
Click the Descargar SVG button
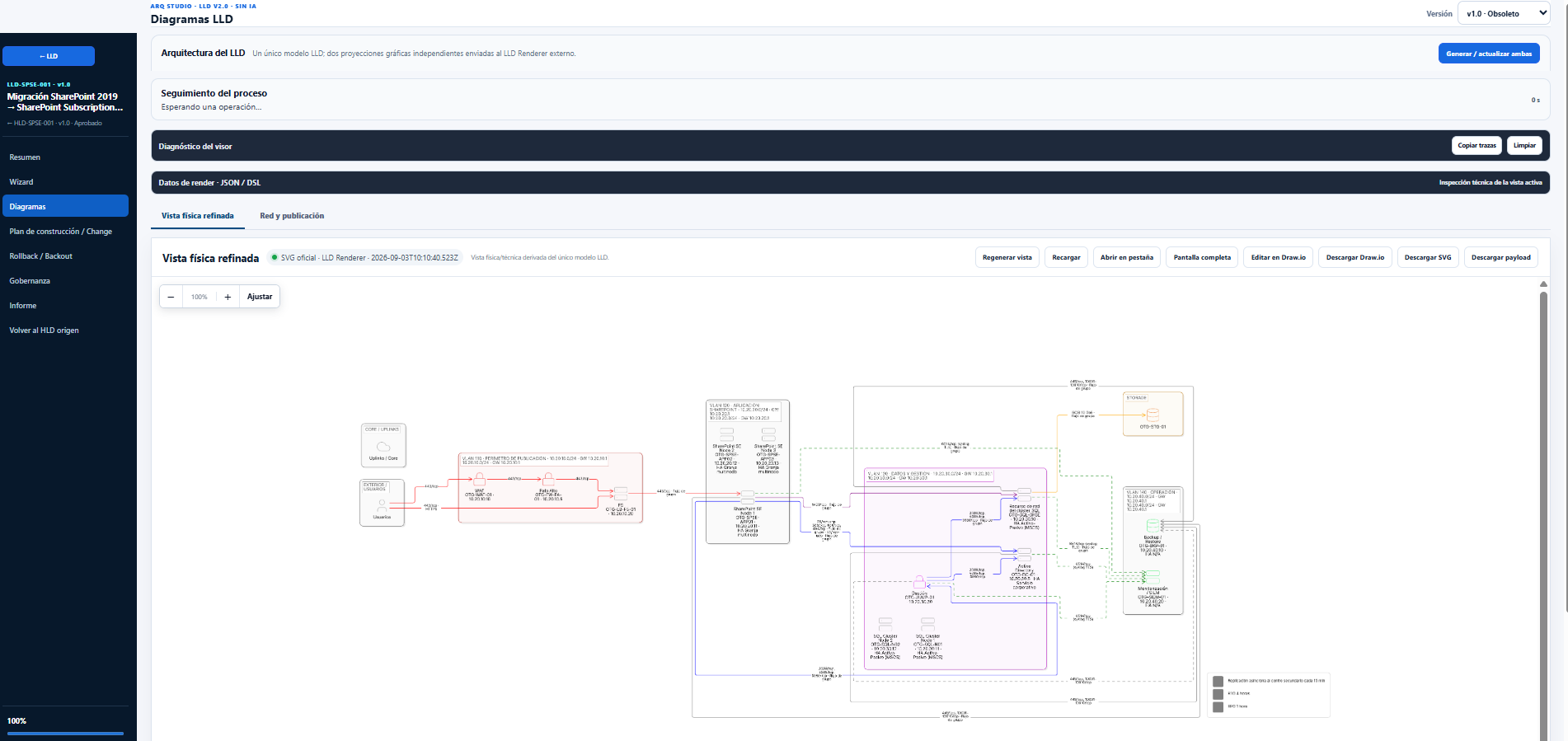click(1427, 258)
